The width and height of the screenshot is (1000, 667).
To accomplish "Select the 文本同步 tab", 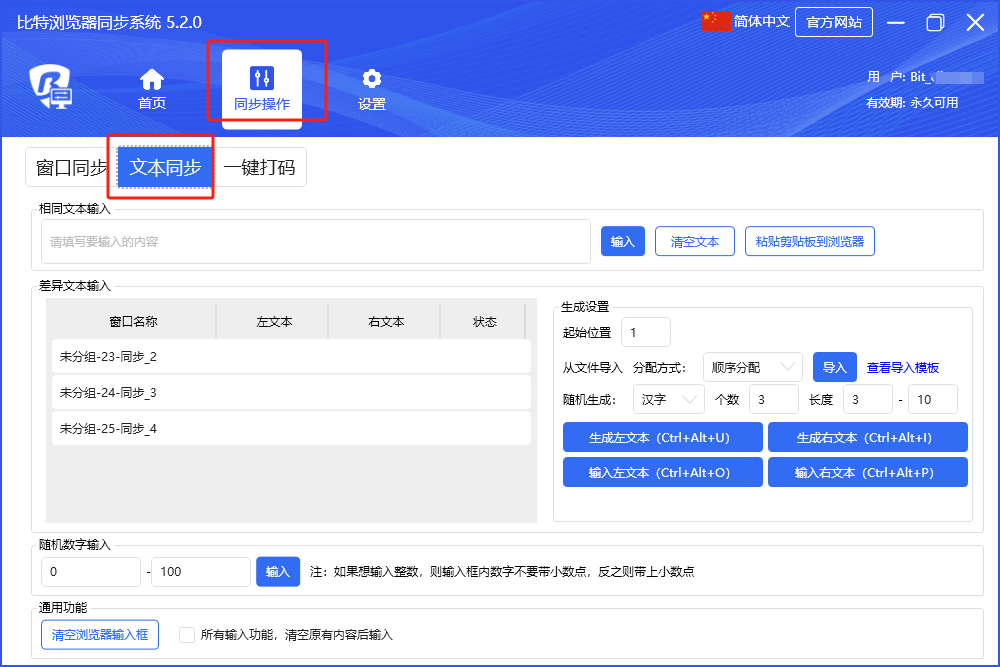I will 165,167.
